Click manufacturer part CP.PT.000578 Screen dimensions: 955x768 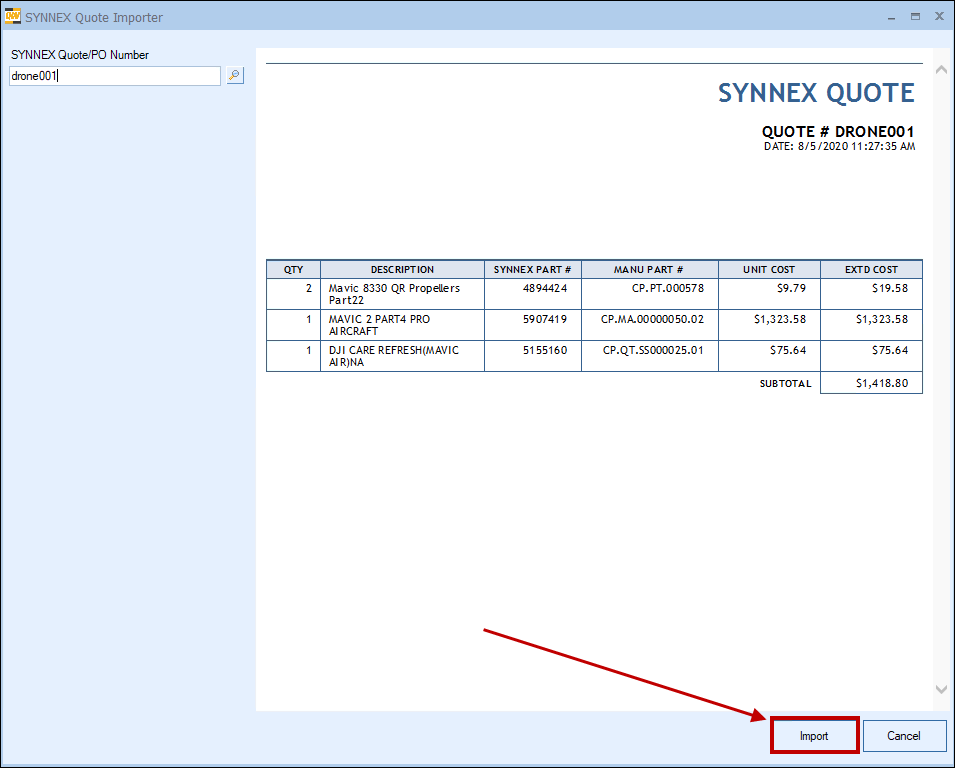pos(668,288)
